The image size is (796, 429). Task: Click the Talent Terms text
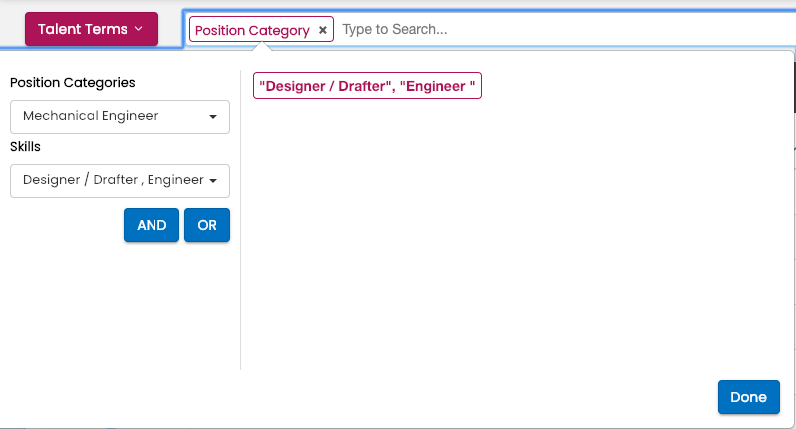tap(83, 29)
